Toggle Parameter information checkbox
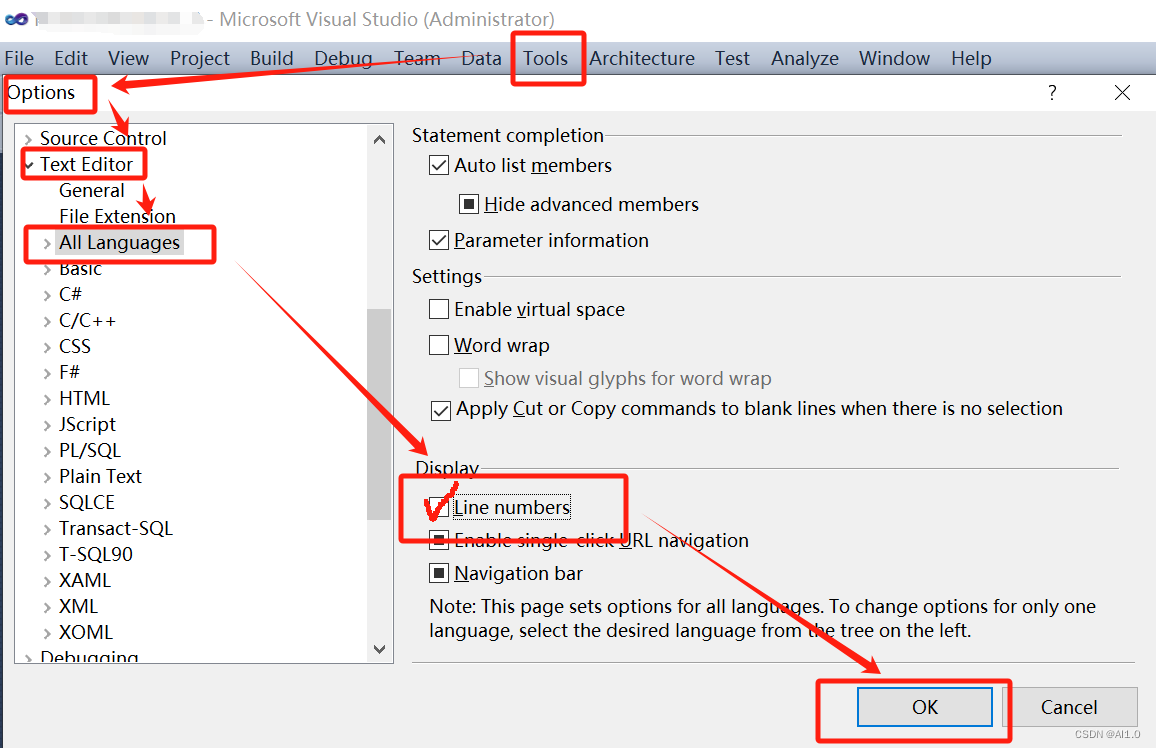Screen dimensions: 1156x748 coord(439,240)
